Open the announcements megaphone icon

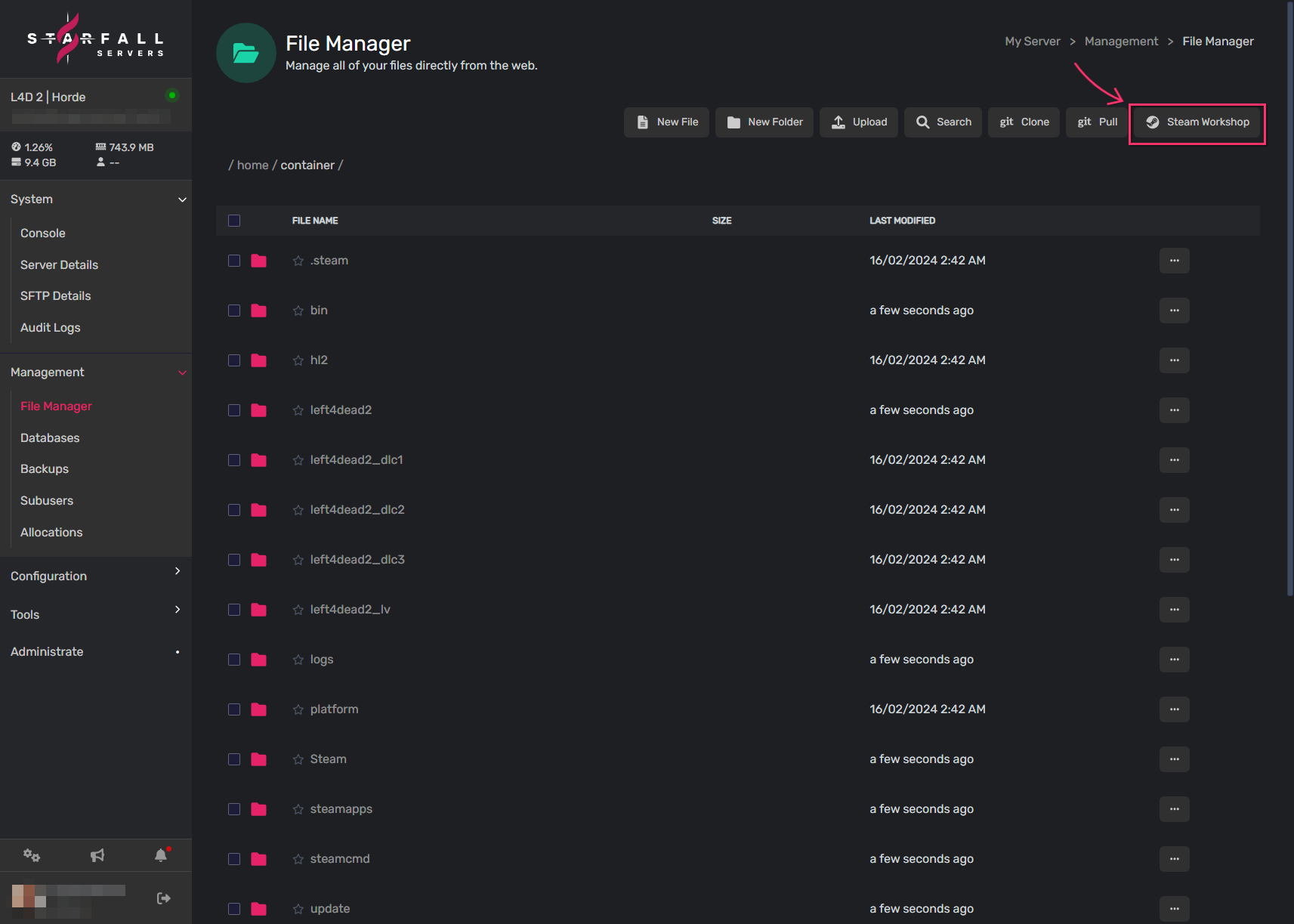click(x=97, y=855)
